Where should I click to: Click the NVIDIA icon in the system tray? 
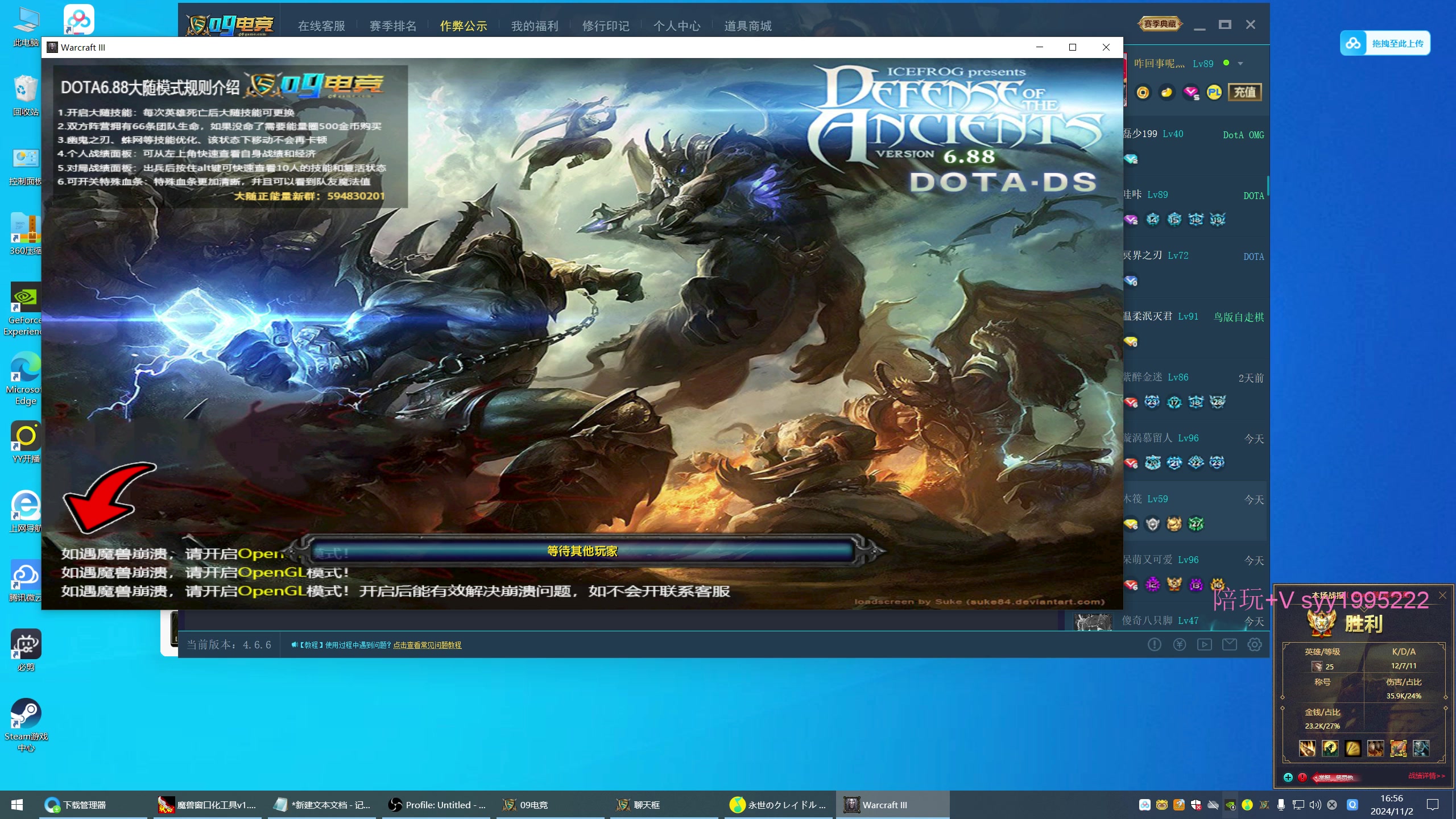point(1230,805)
